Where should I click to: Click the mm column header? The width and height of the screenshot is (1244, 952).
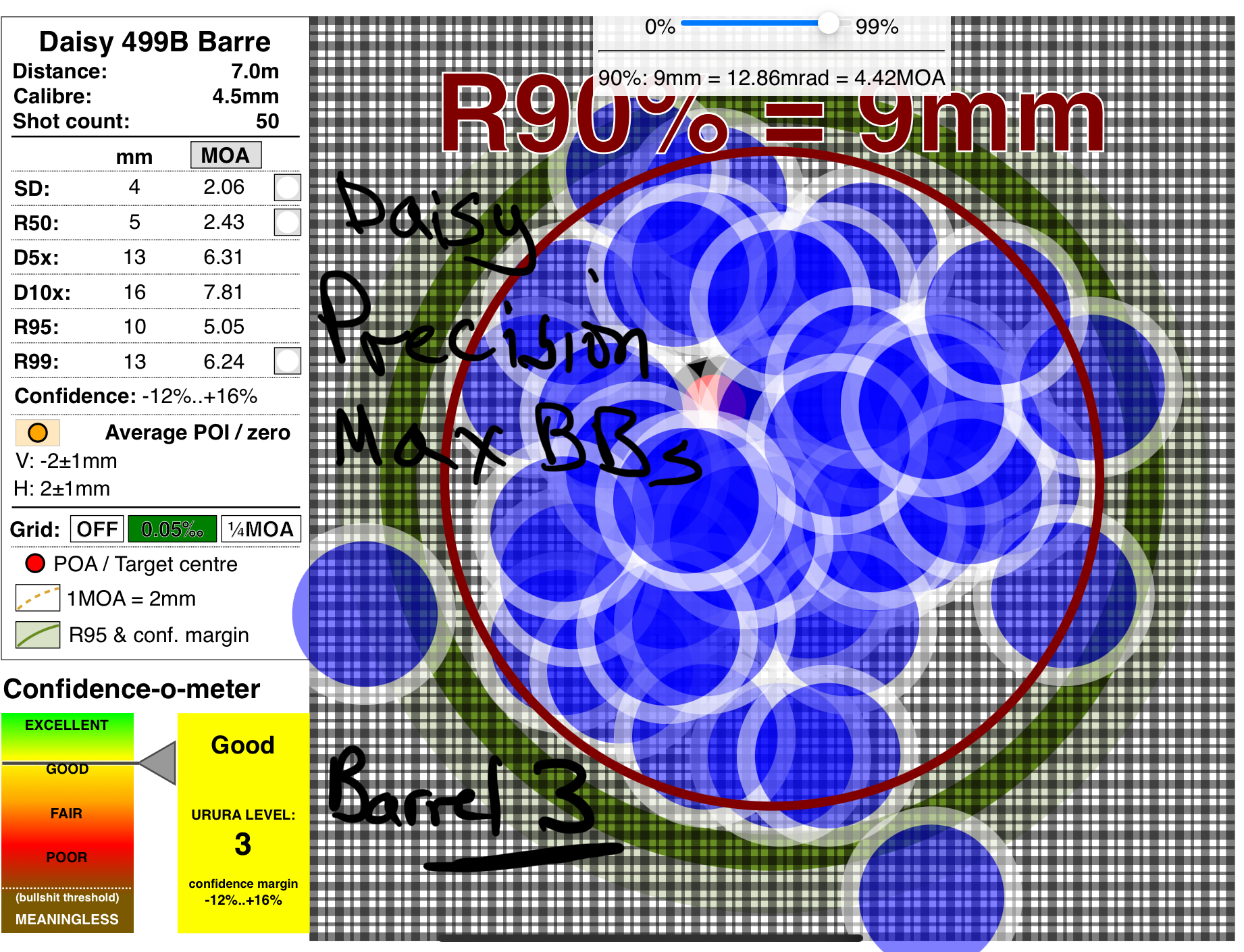point(134,157)
